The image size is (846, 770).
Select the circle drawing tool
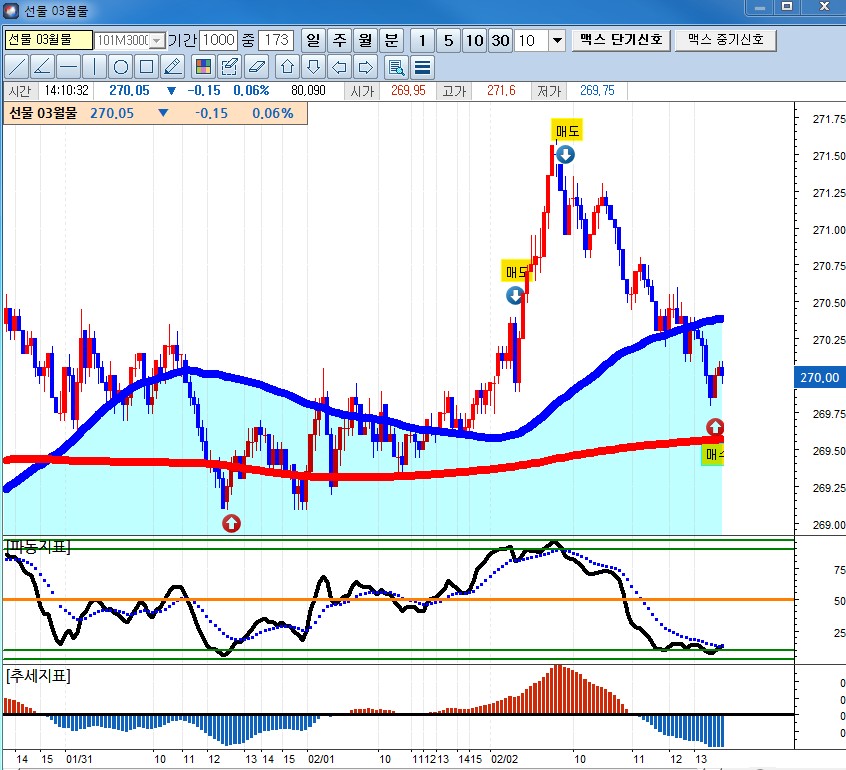[121, 67]
